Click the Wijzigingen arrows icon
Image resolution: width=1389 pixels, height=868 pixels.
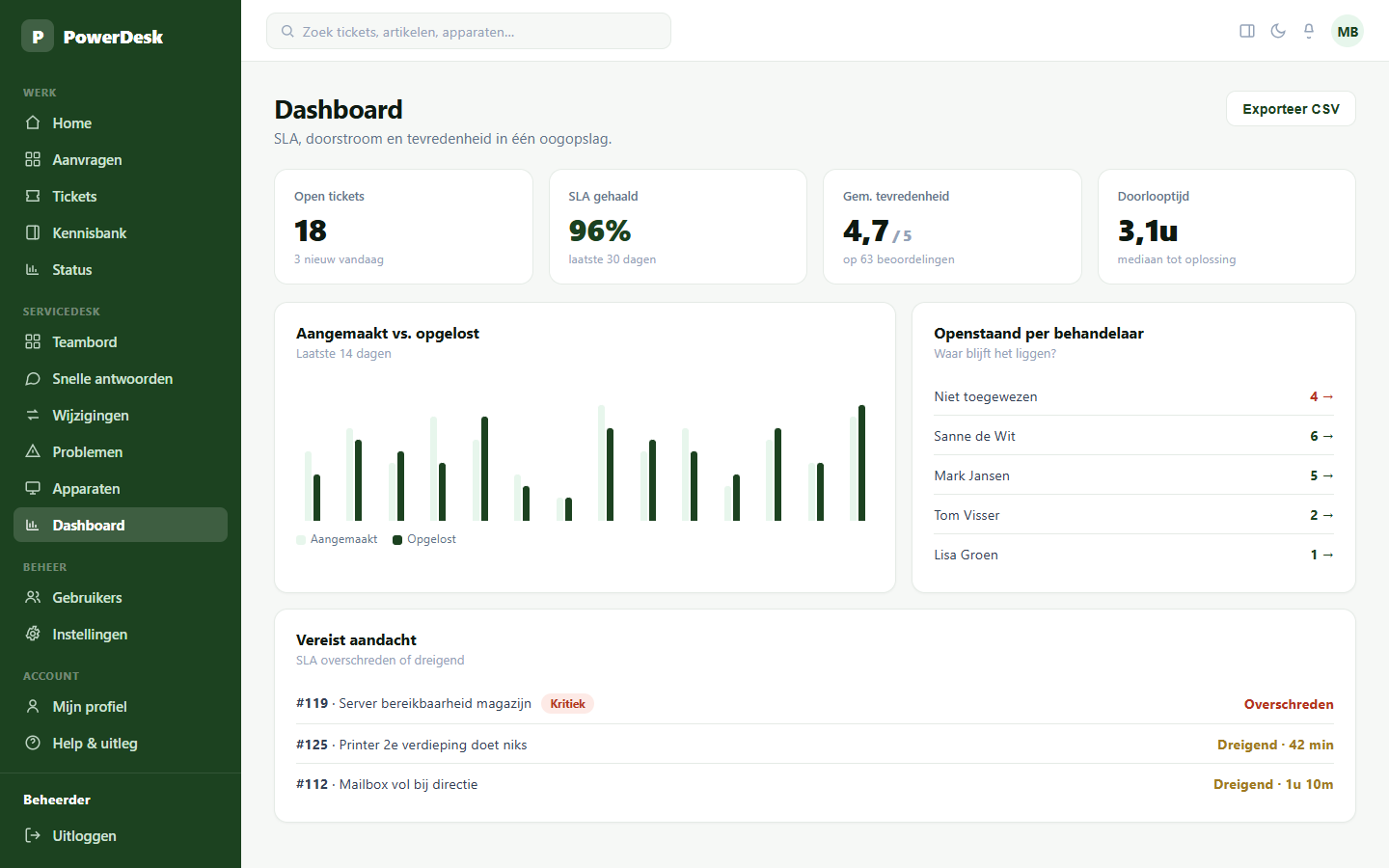tap(33, 415)
